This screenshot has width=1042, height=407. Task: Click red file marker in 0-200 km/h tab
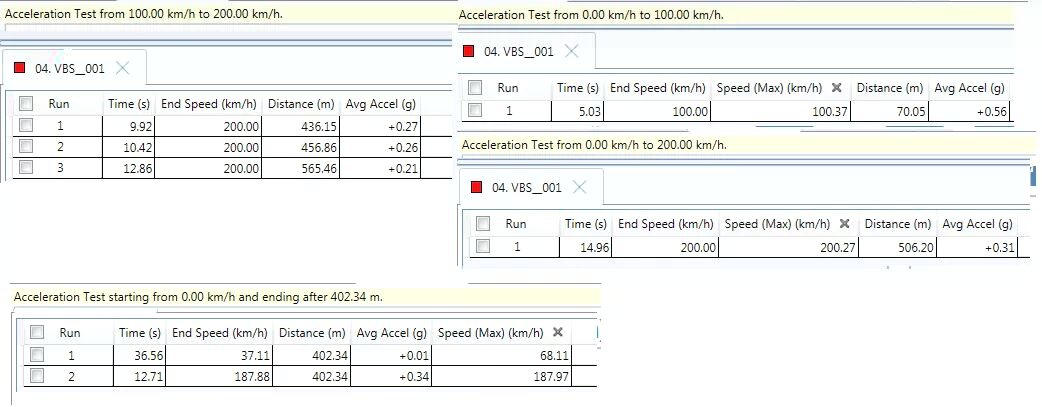pos(478,188)
